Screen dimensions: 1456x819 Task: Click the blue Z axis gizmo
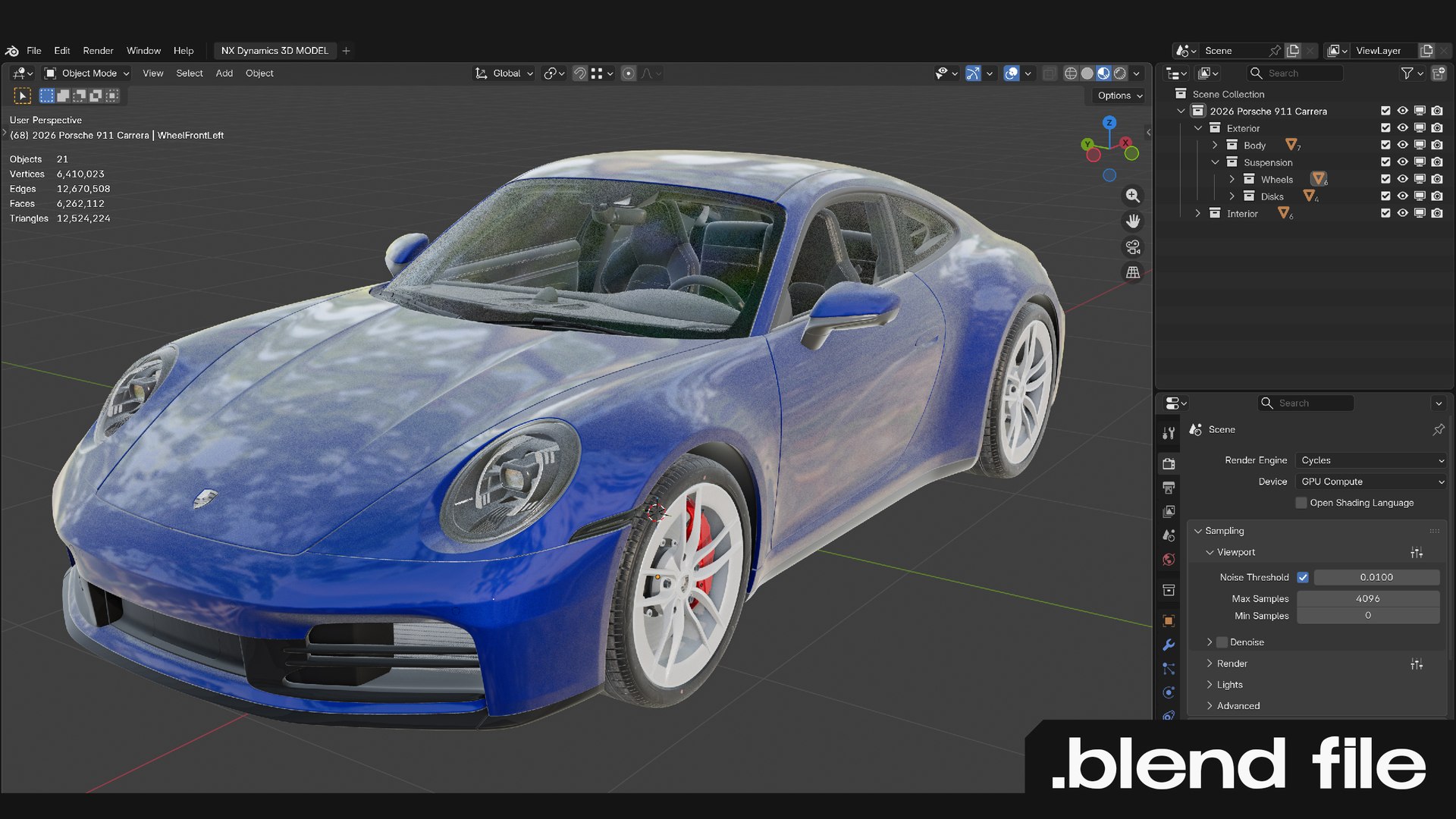click(1109, 123)
